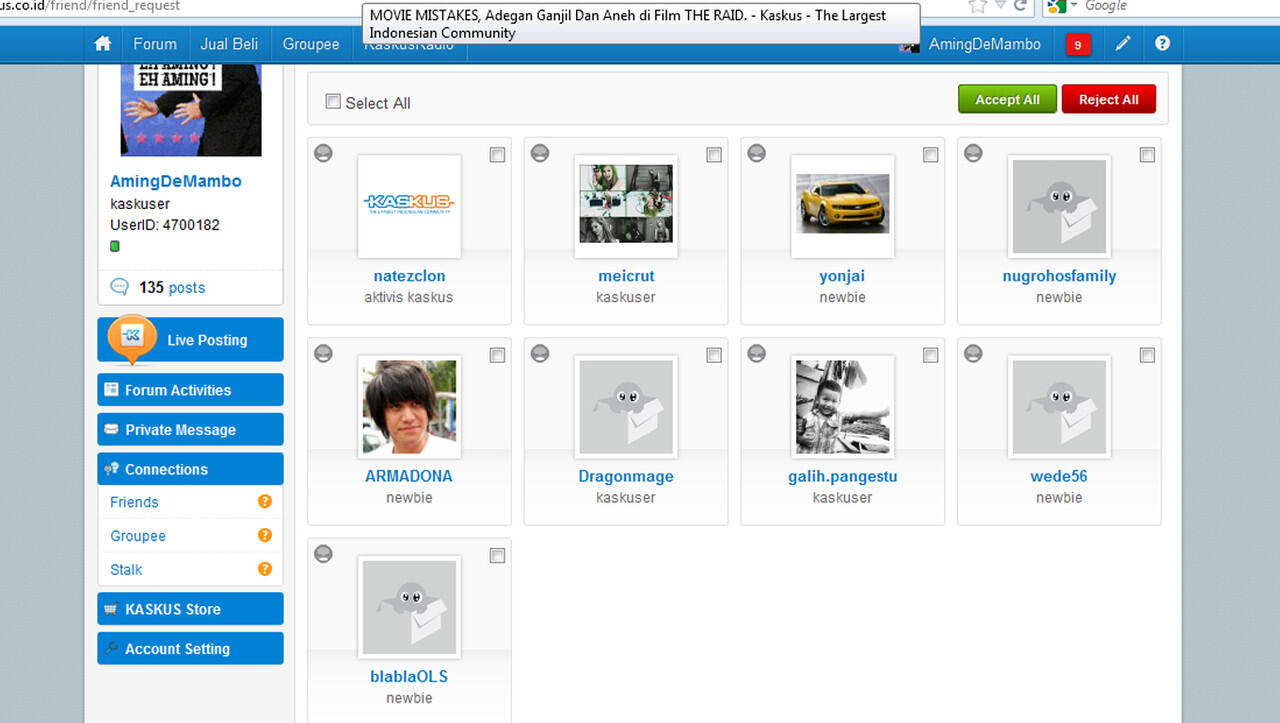Screen dimensions: 1280x723
Task: Check the nugrohosfamily request checkbox
Action: coord(1147,155)
